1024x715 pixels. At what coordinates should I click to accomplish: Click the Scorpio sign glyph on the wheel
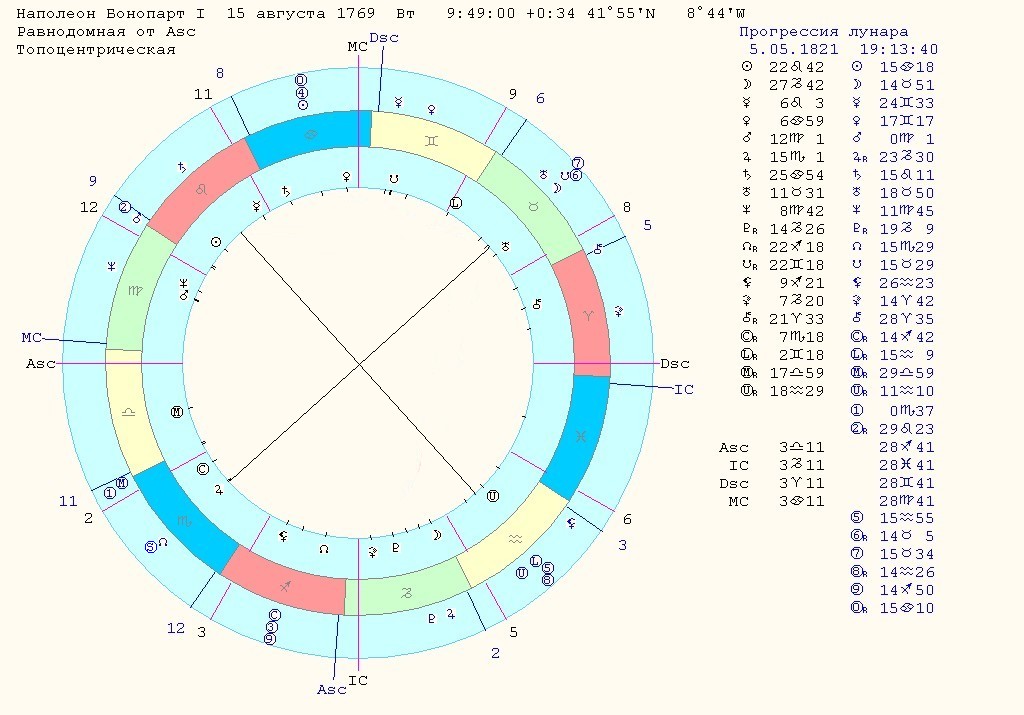pyautogui.click(x=185, y=520)
